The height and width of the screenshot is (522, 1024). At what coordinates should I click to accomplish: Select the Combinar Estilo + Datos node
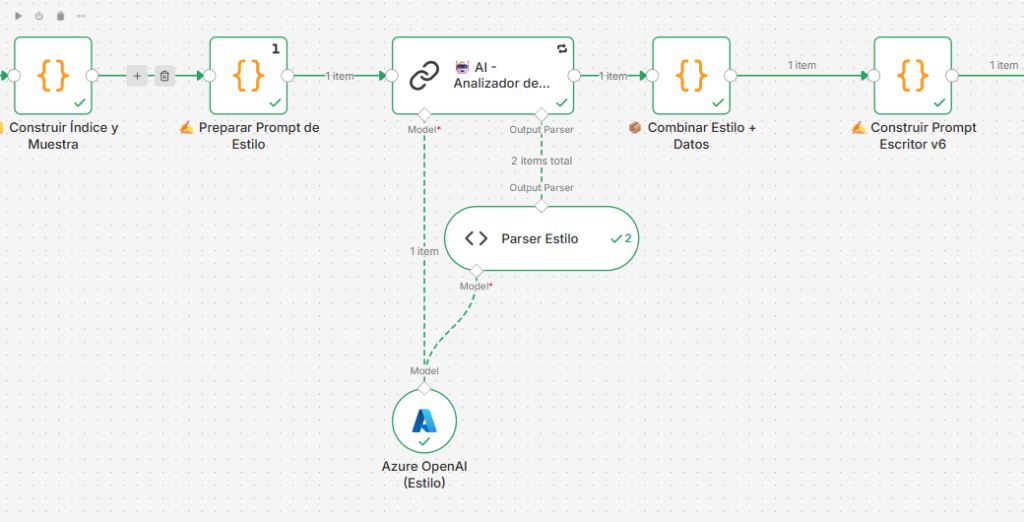(x=692, y=76)
